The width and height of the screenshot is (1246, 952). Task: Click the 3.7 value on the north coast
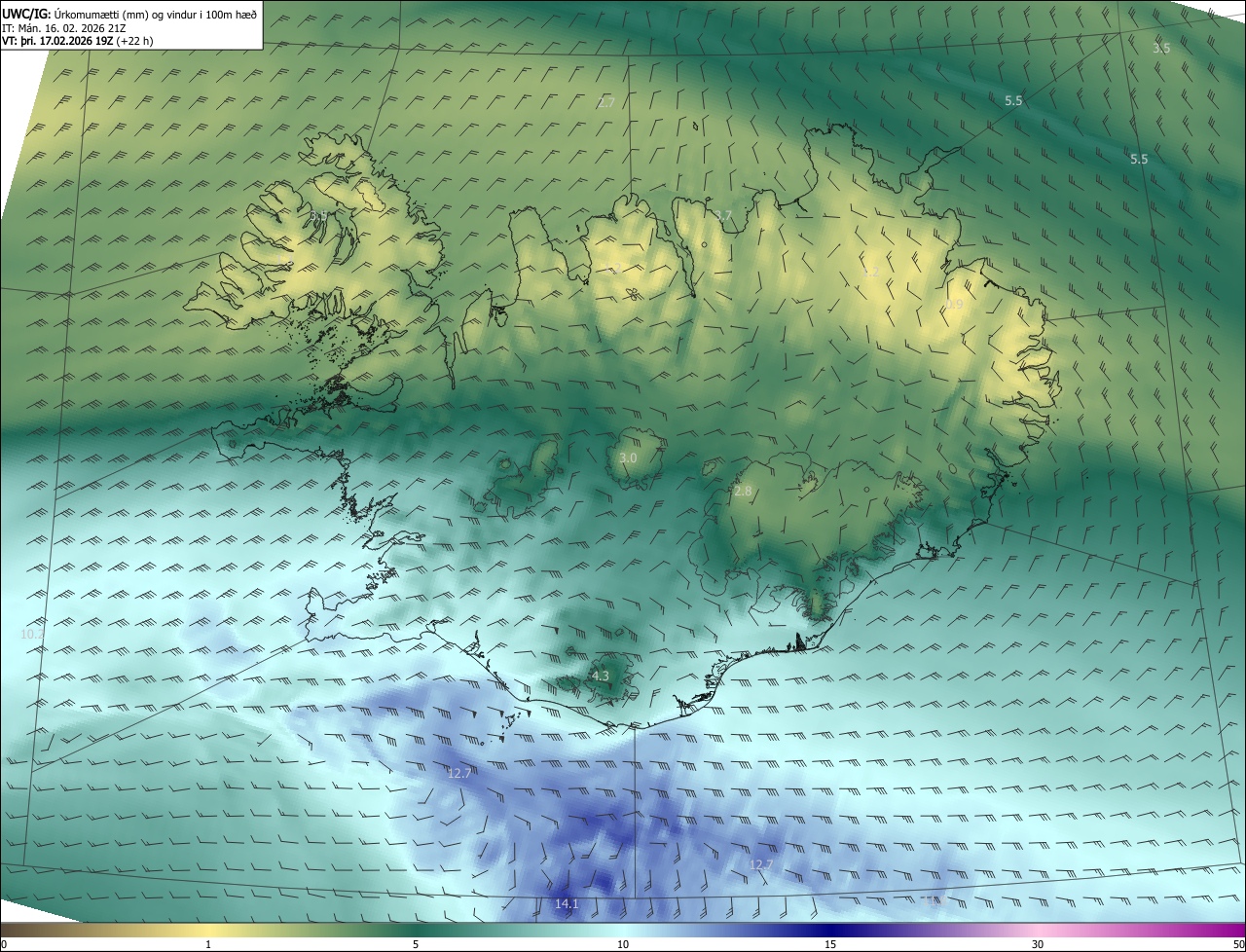click(722, 215)
